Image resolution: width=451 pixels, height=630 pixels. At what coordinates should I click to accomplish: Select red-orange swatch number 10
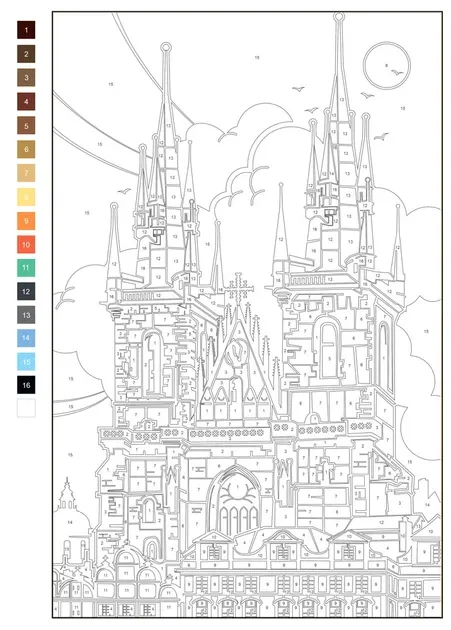click(26, 244)
